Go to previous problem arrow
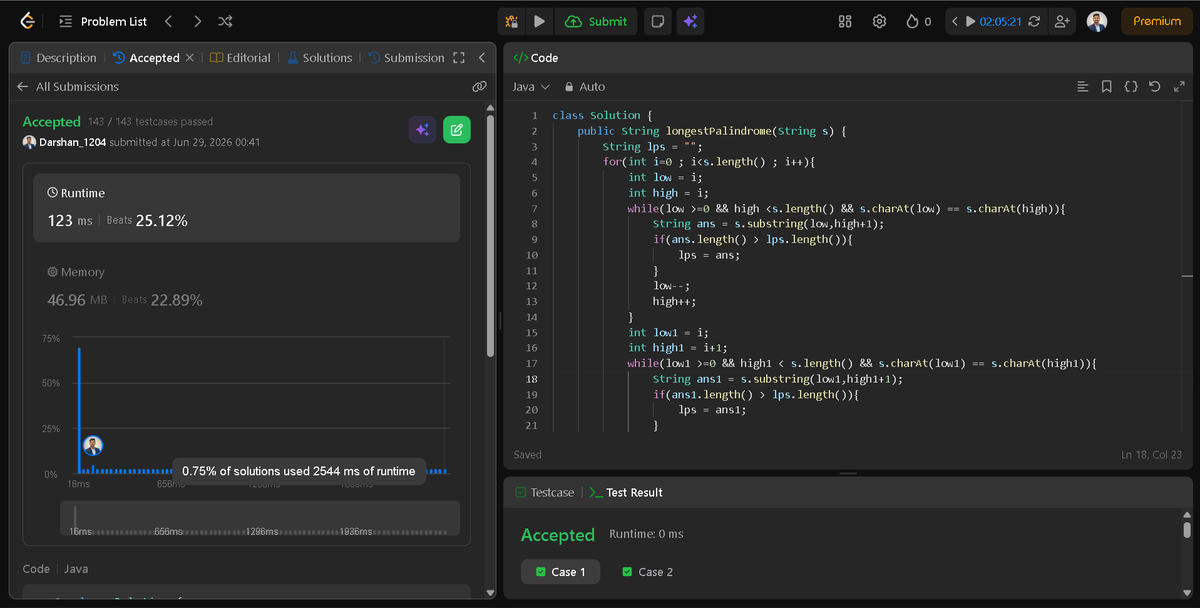1200x608 pixels. pyautogui.click(x=168, y=21)
